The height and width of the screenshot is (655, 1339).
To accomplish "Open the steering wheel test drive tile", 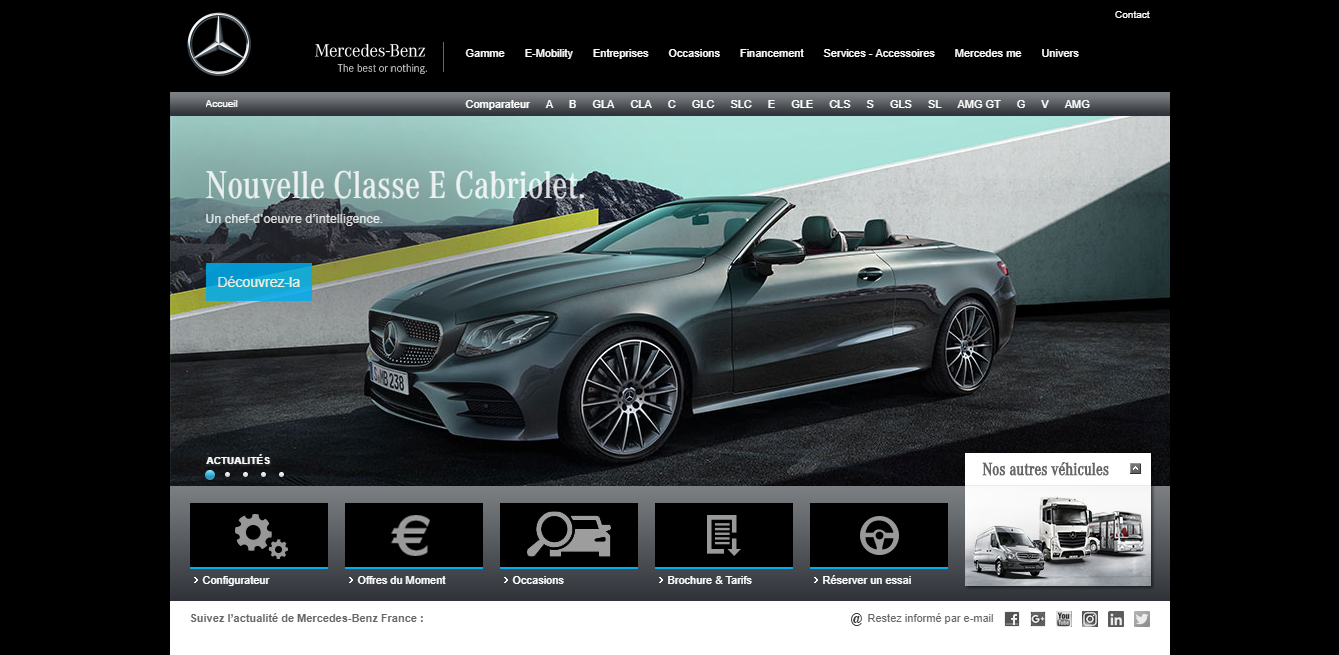I will [x=879, y=535].
